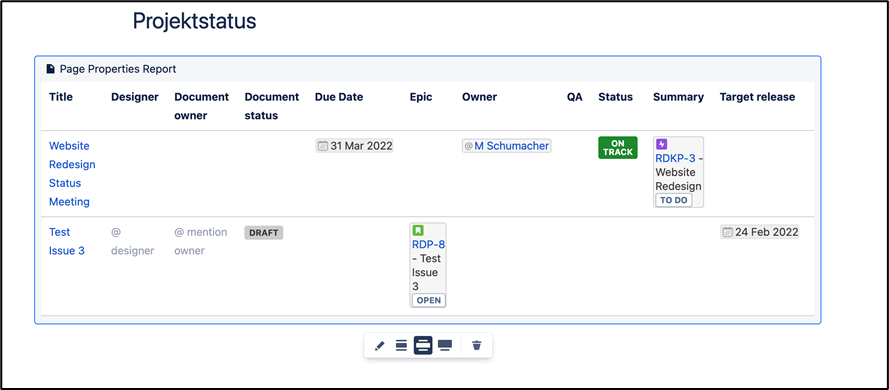The width and height of the screenshot is (889, 390).
Task: Click the ON TRACK status lozenge
Action: (618, 148)
